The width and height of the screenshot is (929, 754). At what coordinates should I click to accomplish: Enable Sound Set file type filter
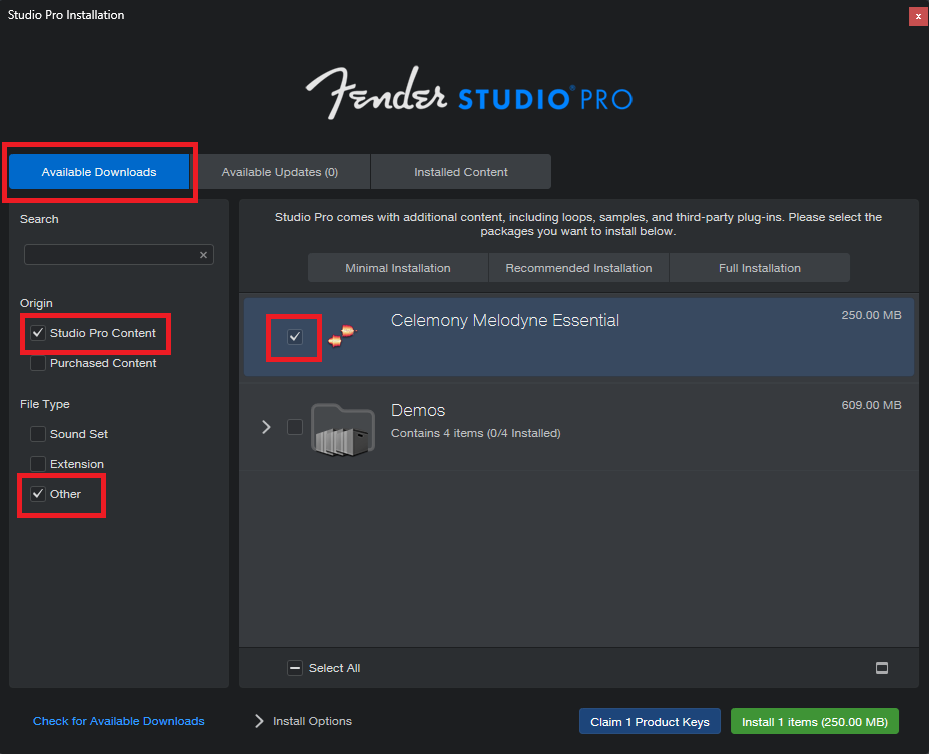point(38,434)
